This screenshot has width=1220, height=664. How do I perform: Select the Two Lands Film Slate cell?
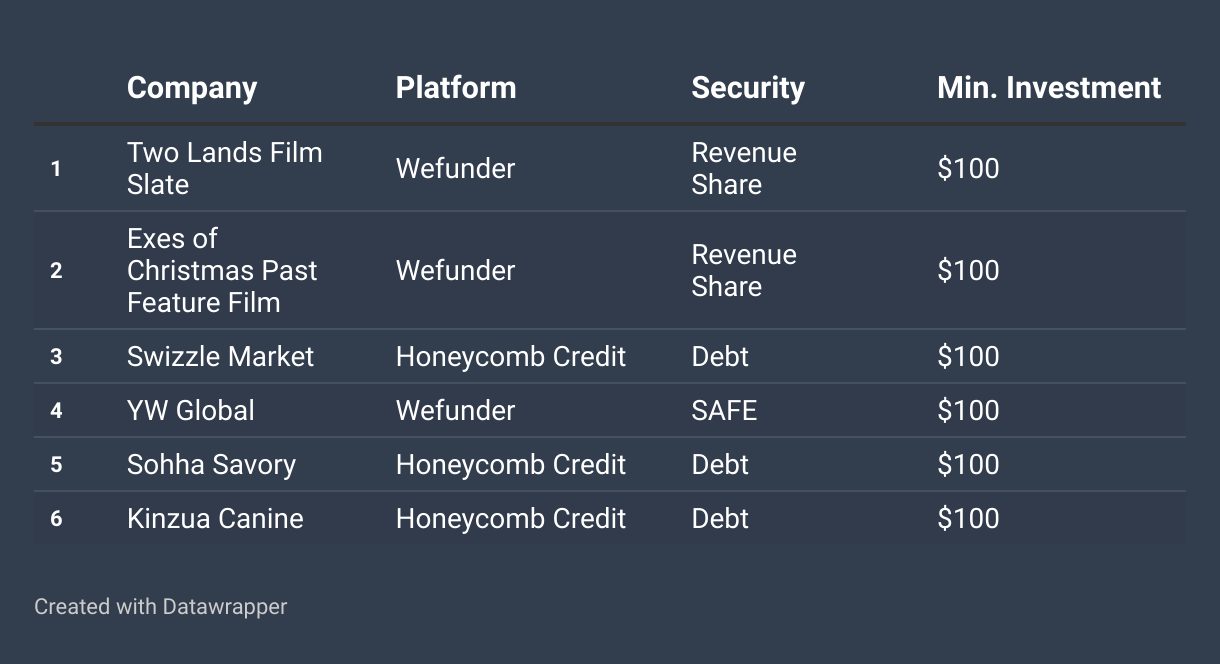point(225,168)
